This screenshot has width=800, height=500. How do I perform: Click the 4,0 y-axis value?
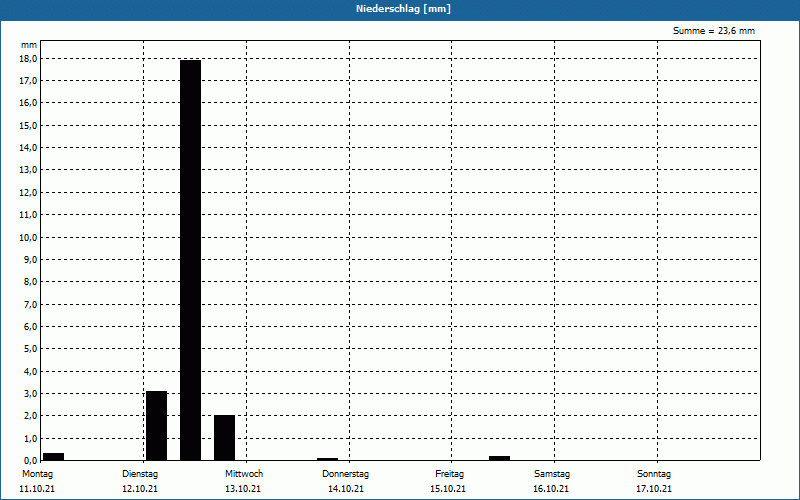(31, 371)
